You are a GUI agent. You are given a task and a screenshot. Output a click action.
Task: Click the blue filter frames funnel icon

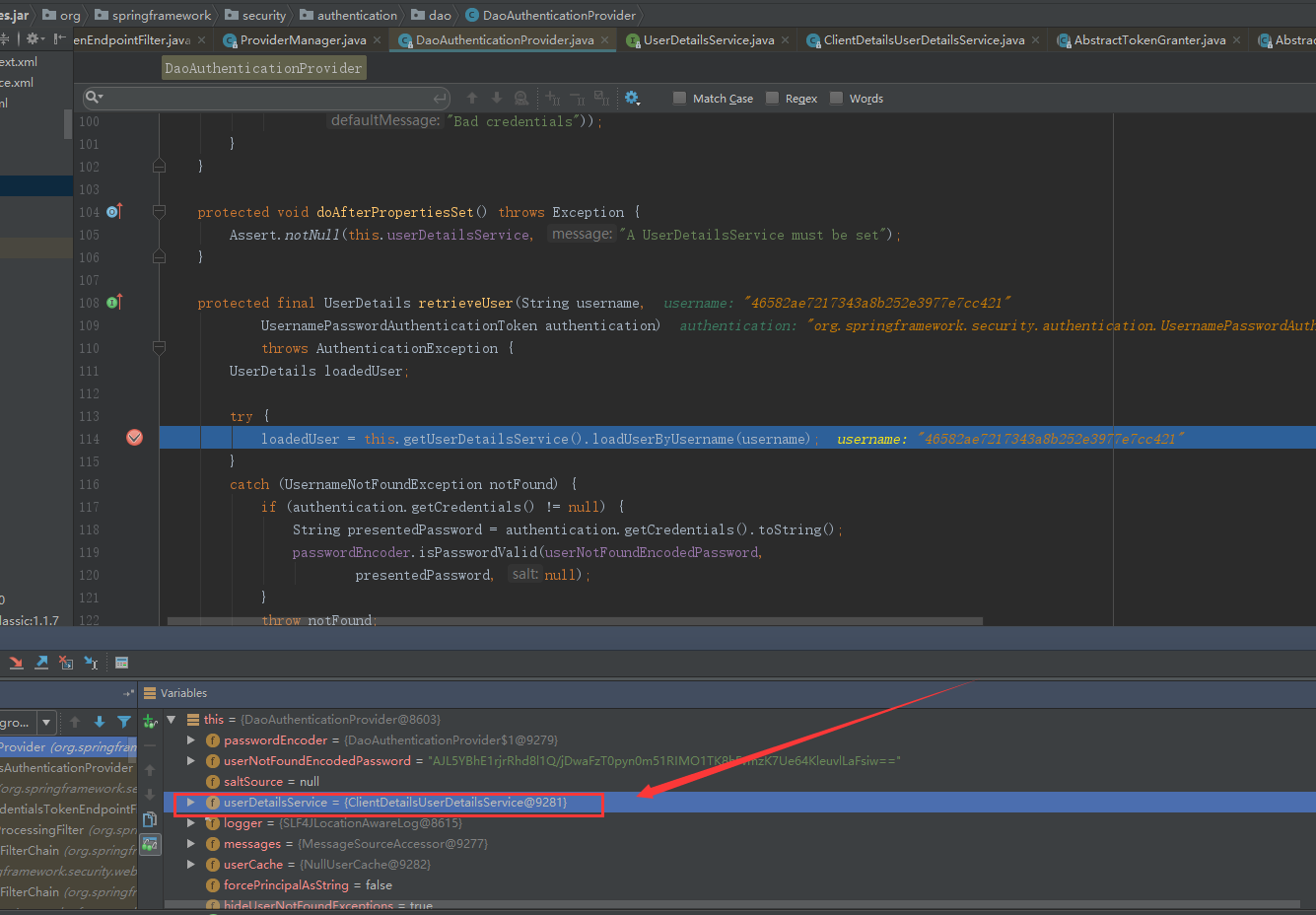click(124, 722)
